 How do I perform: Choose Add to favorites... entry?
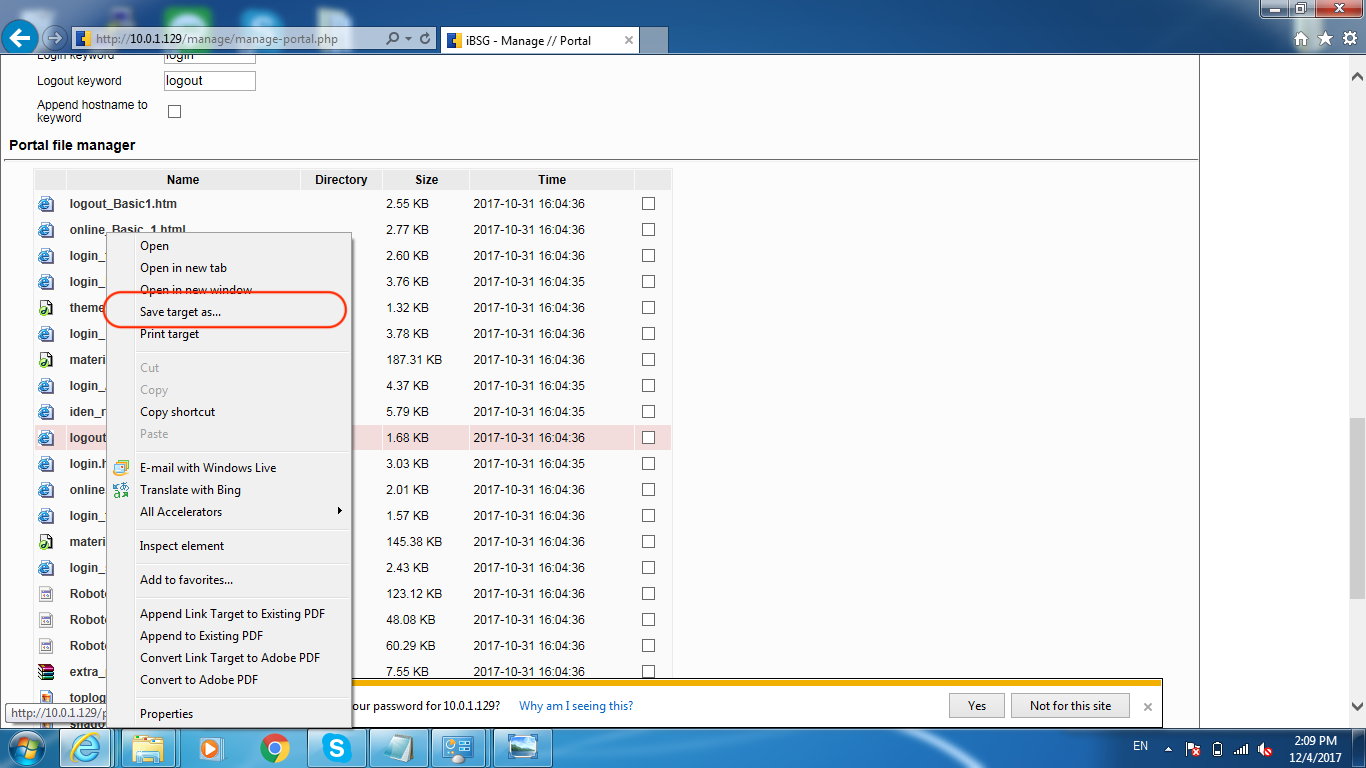[x=186, y=580]
